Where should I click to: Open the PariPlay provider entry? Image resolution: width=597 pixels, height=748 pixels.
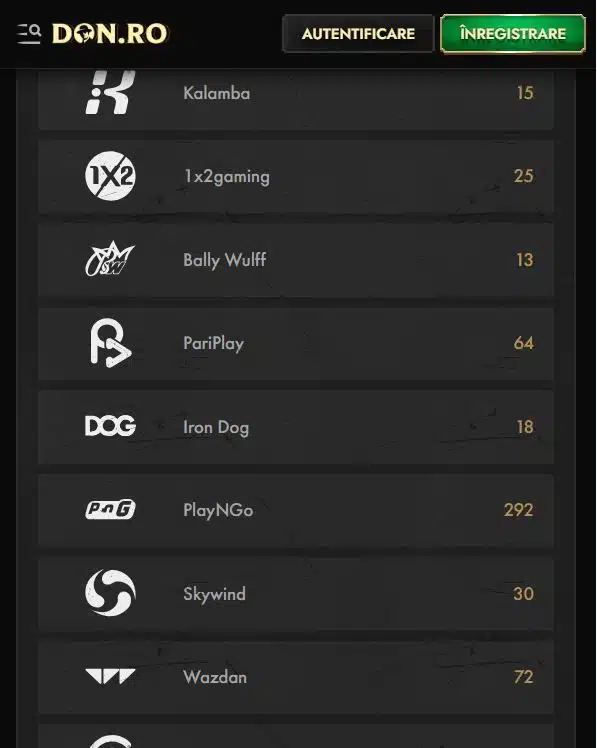pos(296,343)
